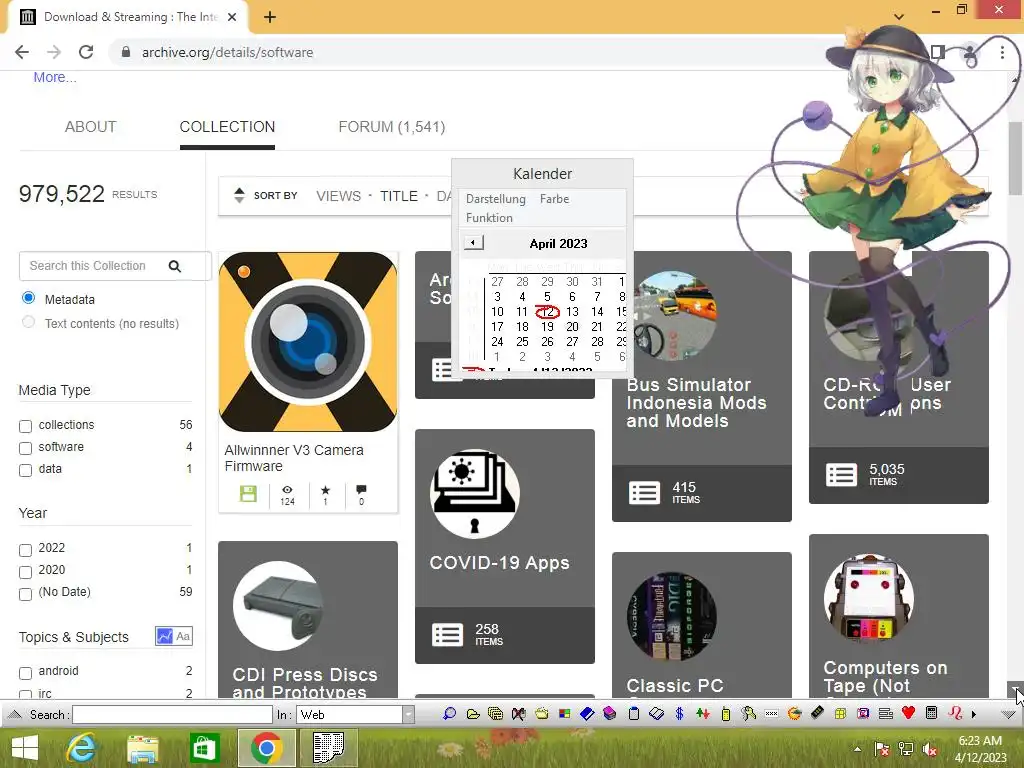Click the purple stacked books icon

[610, 714]
